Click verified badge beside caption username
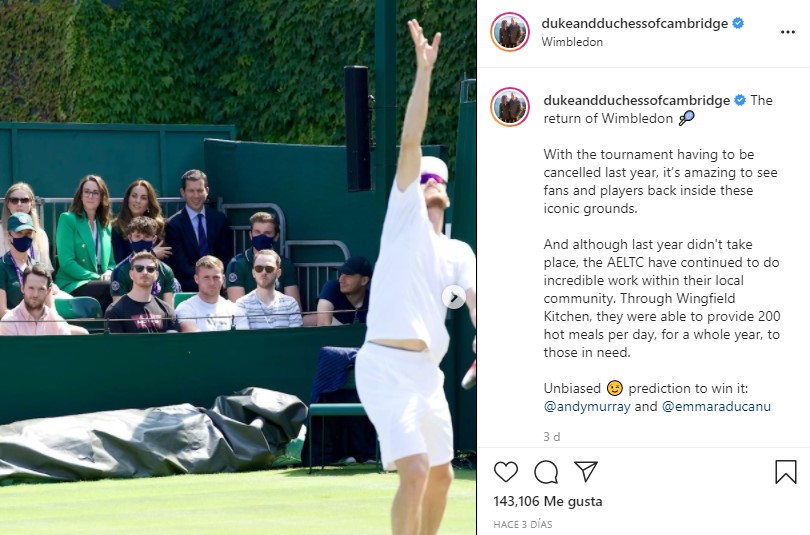810x535 pixels. click(x=740, y=100)
